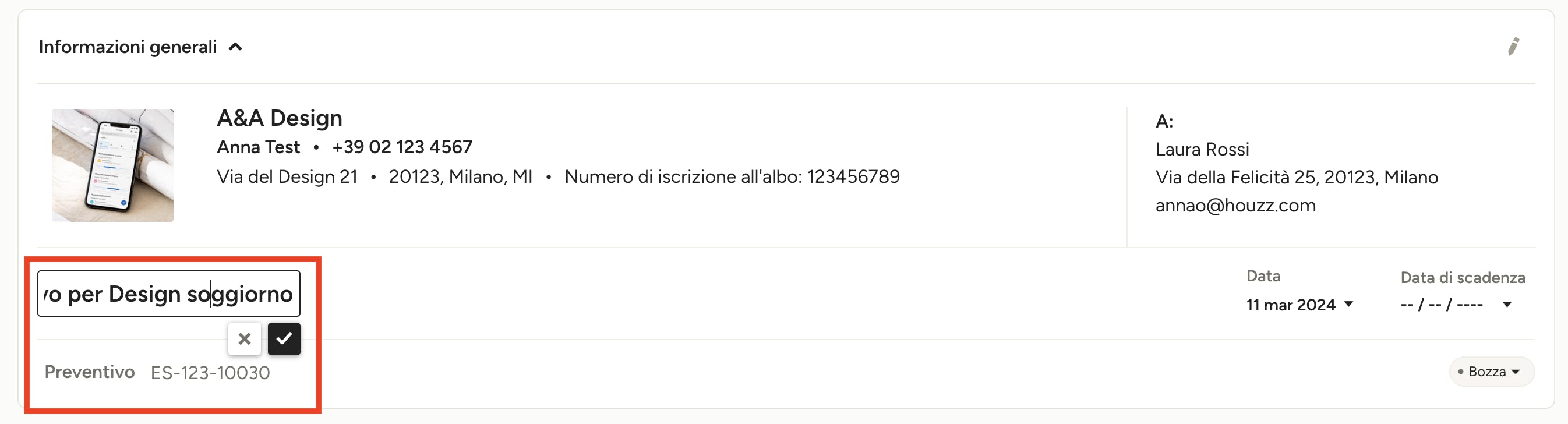Collapse the Informazioni generali section chevron

point(235,47)
